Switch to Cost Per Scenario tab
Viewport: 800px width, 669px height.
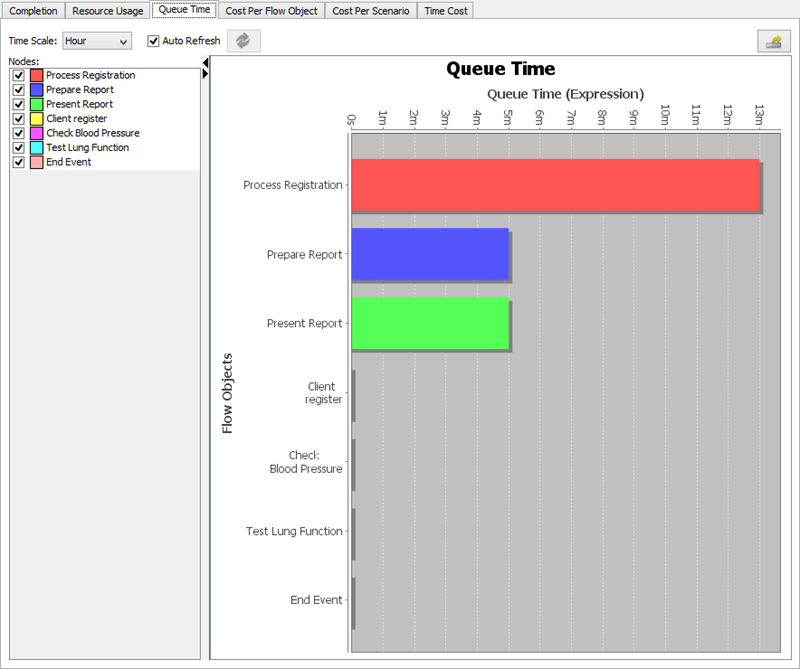coord(371,11)
